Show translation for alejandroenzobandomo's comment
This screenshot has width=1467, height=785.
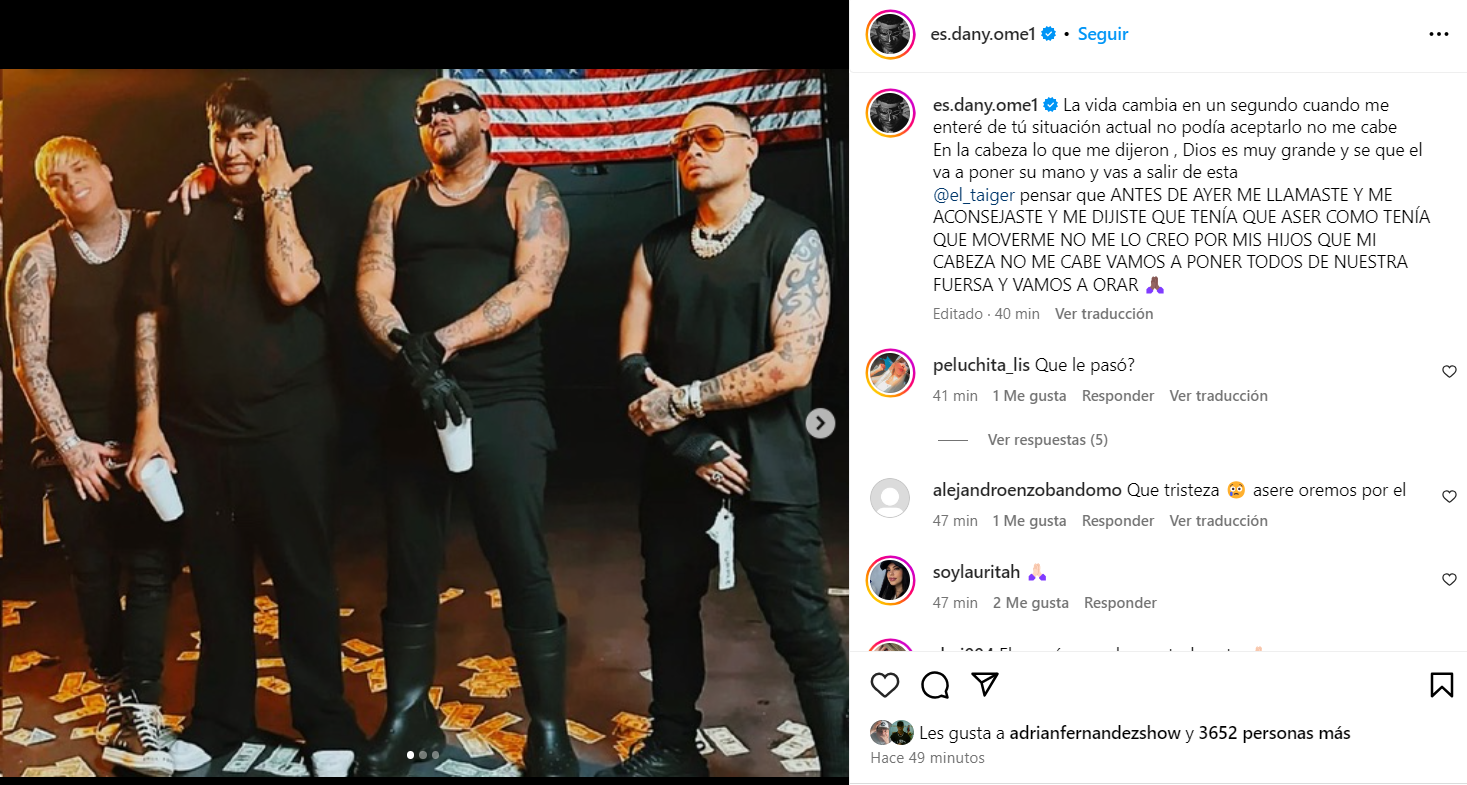1218,521
